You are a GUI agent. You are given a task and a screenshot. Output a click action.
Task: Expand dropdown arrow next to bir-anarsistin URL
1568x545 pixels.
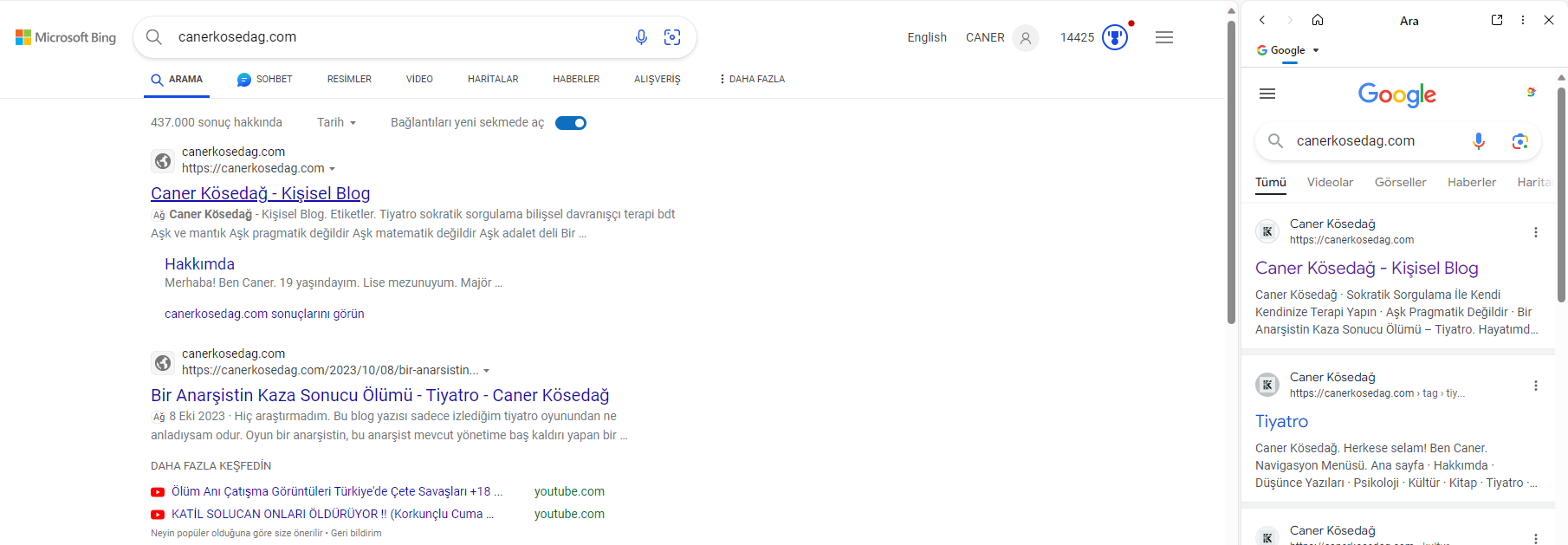487,371
